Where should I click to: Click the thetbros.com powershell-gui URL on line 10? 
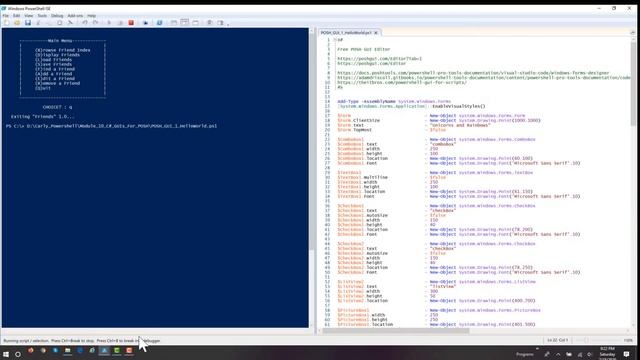tap(402, 82)
